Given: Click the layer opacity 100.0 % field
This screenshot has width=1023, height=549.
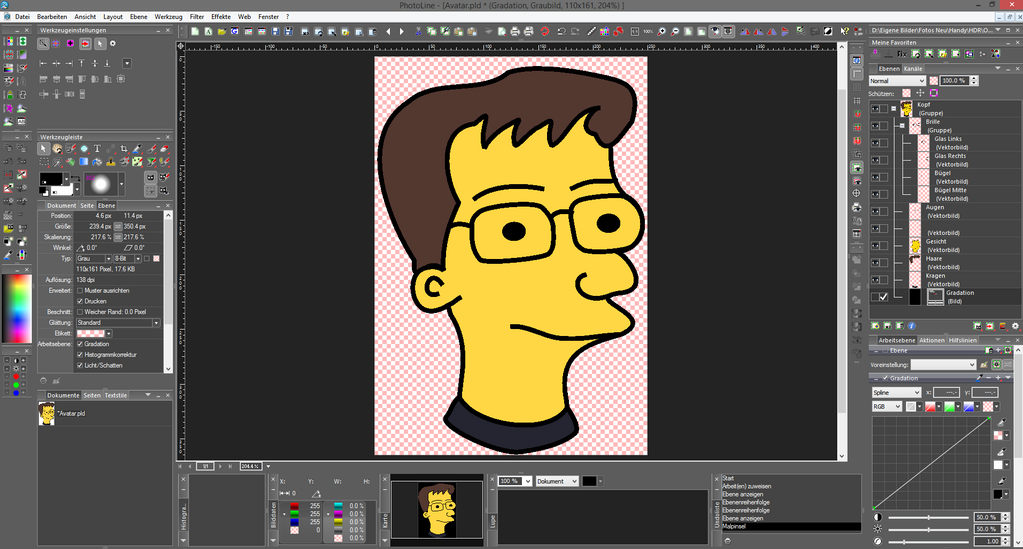Looking at the screenshot, I should click(954, 81).
